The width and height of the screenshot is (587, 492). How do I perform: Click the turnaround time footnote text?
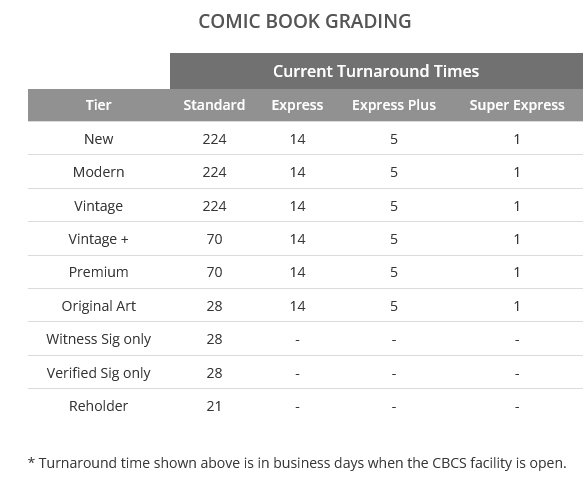coord(297,463)
